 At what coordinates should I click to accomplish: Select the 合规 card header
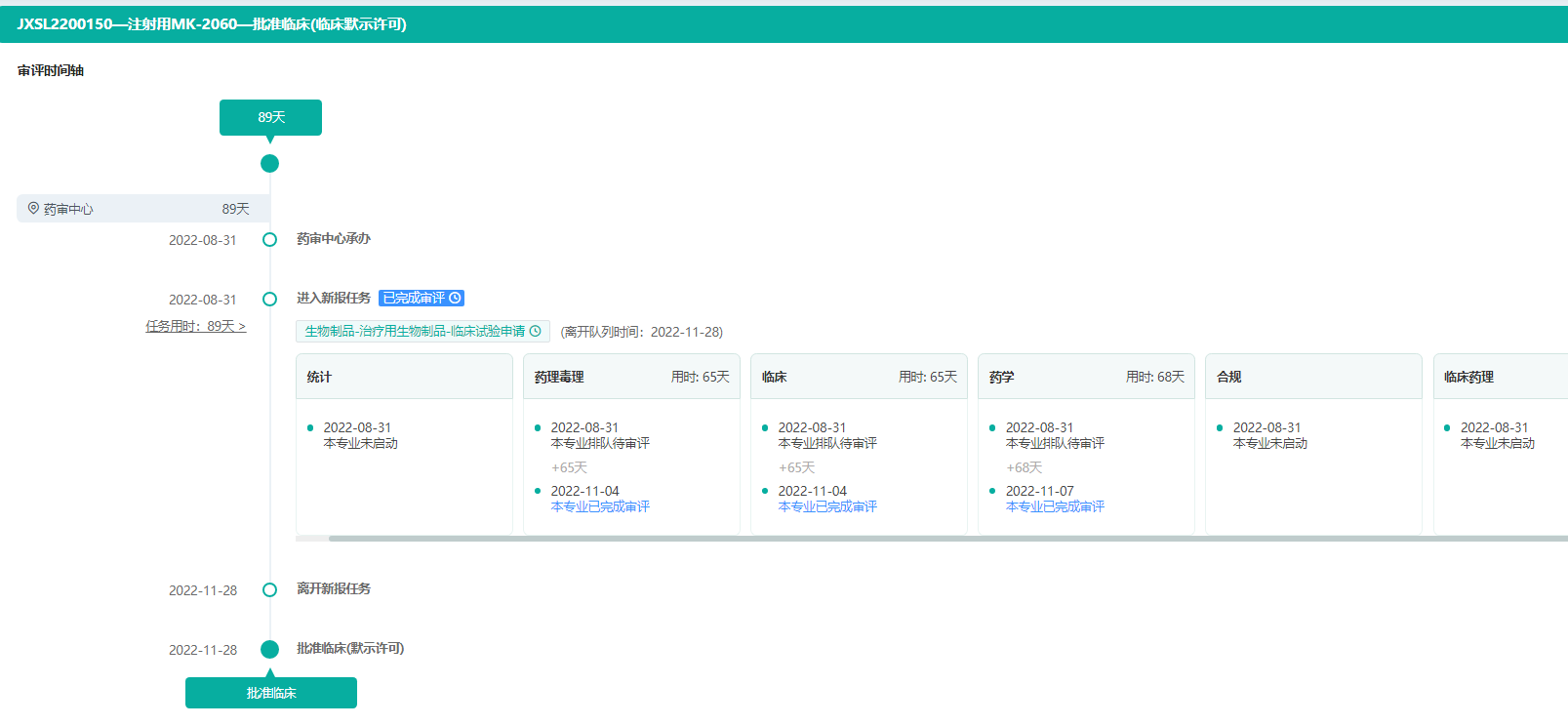pos(1313,377)
